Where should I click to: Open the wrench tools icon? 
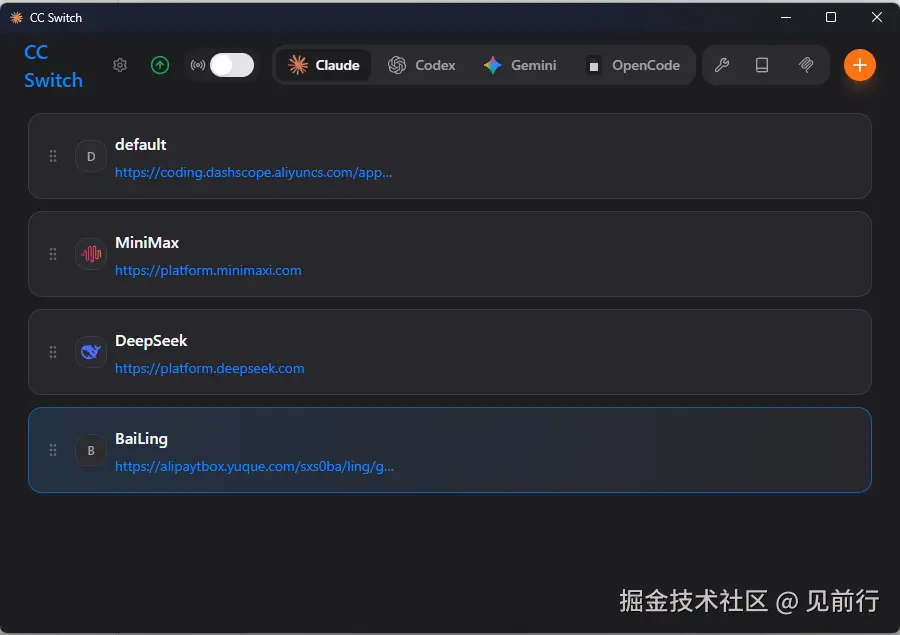(x=722, y=65)
